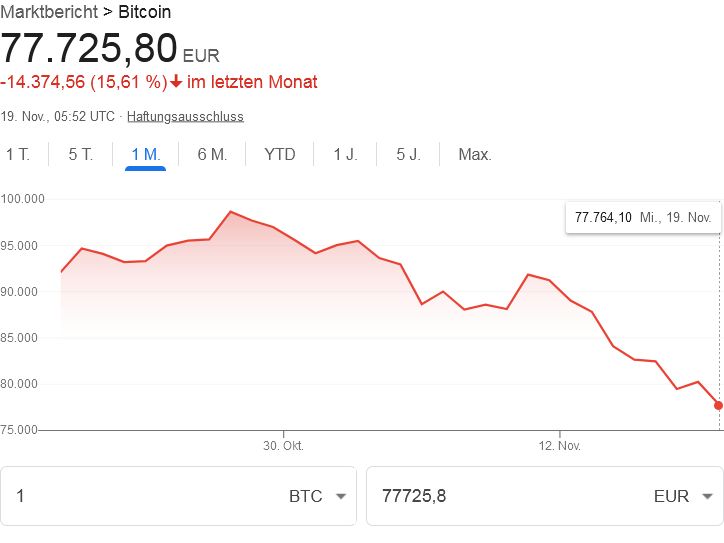Click the 30. Okt. date on the axis

pos(280,445)
